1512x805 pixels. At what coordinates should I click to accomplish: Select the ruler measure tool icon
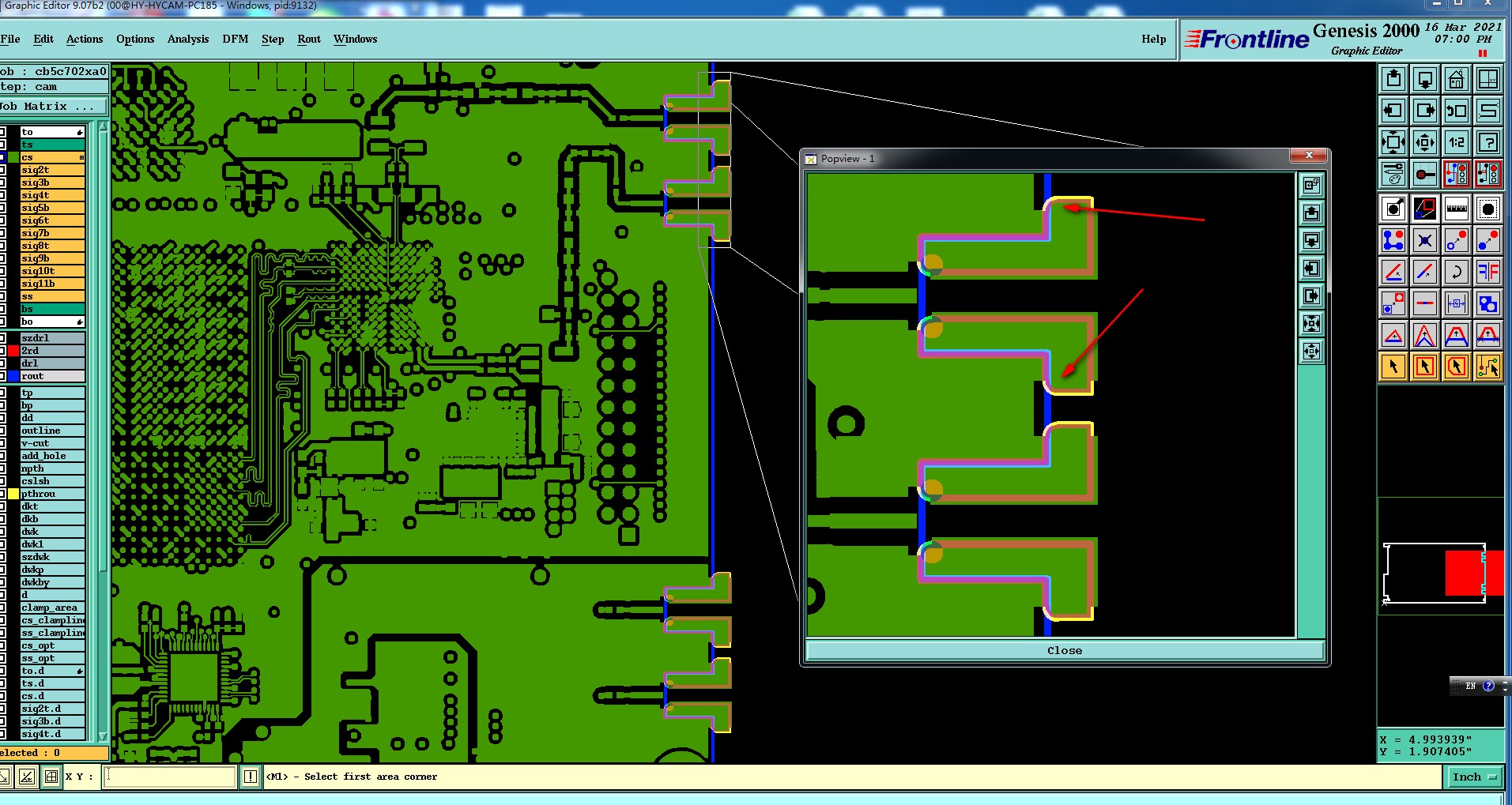(1457, 209)
